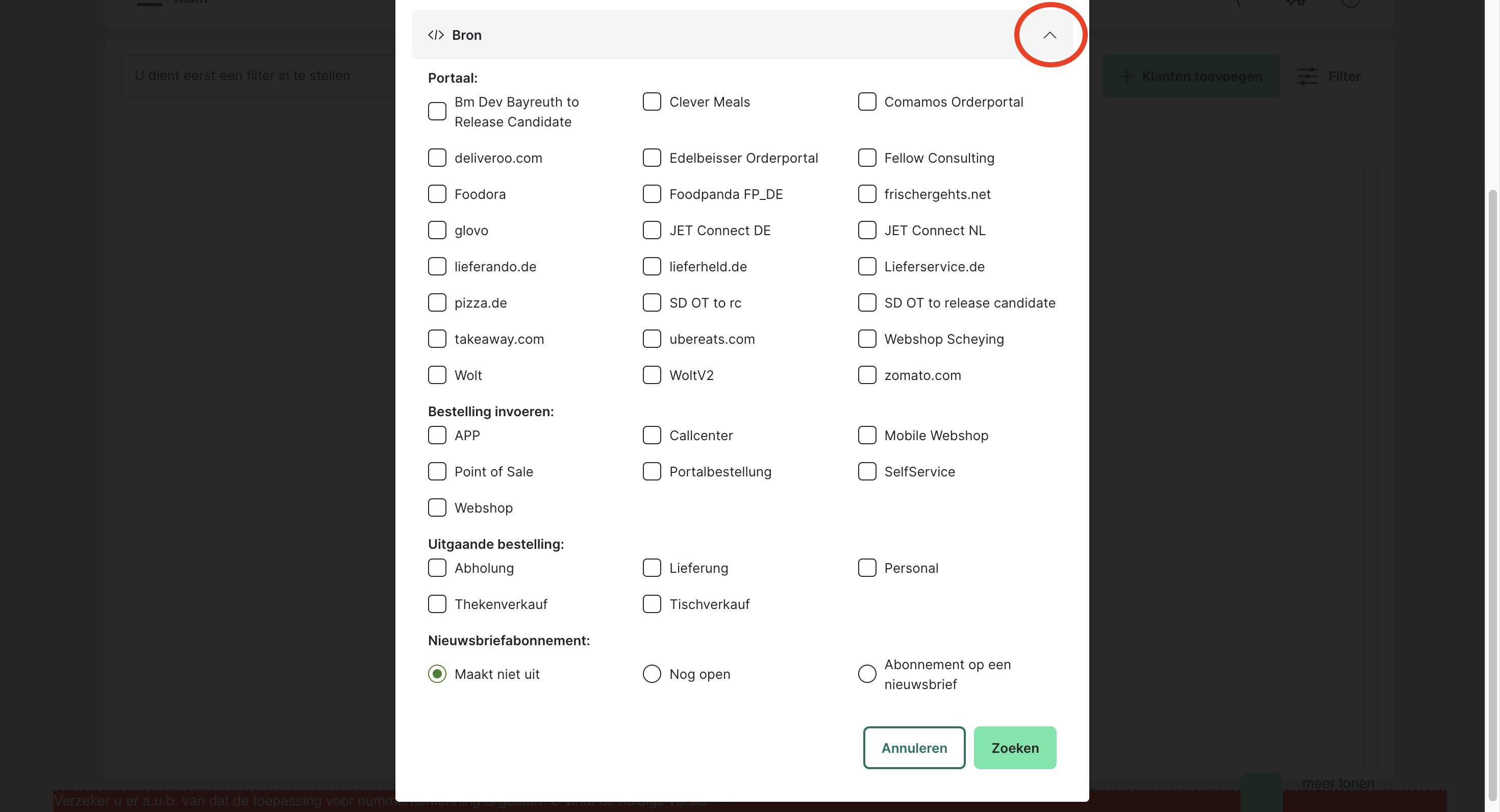Image resolution: width=1500 pixels, height=812 pixels.
Task: Select the Maakt niet uit radio button
Action: pos(437,674)
